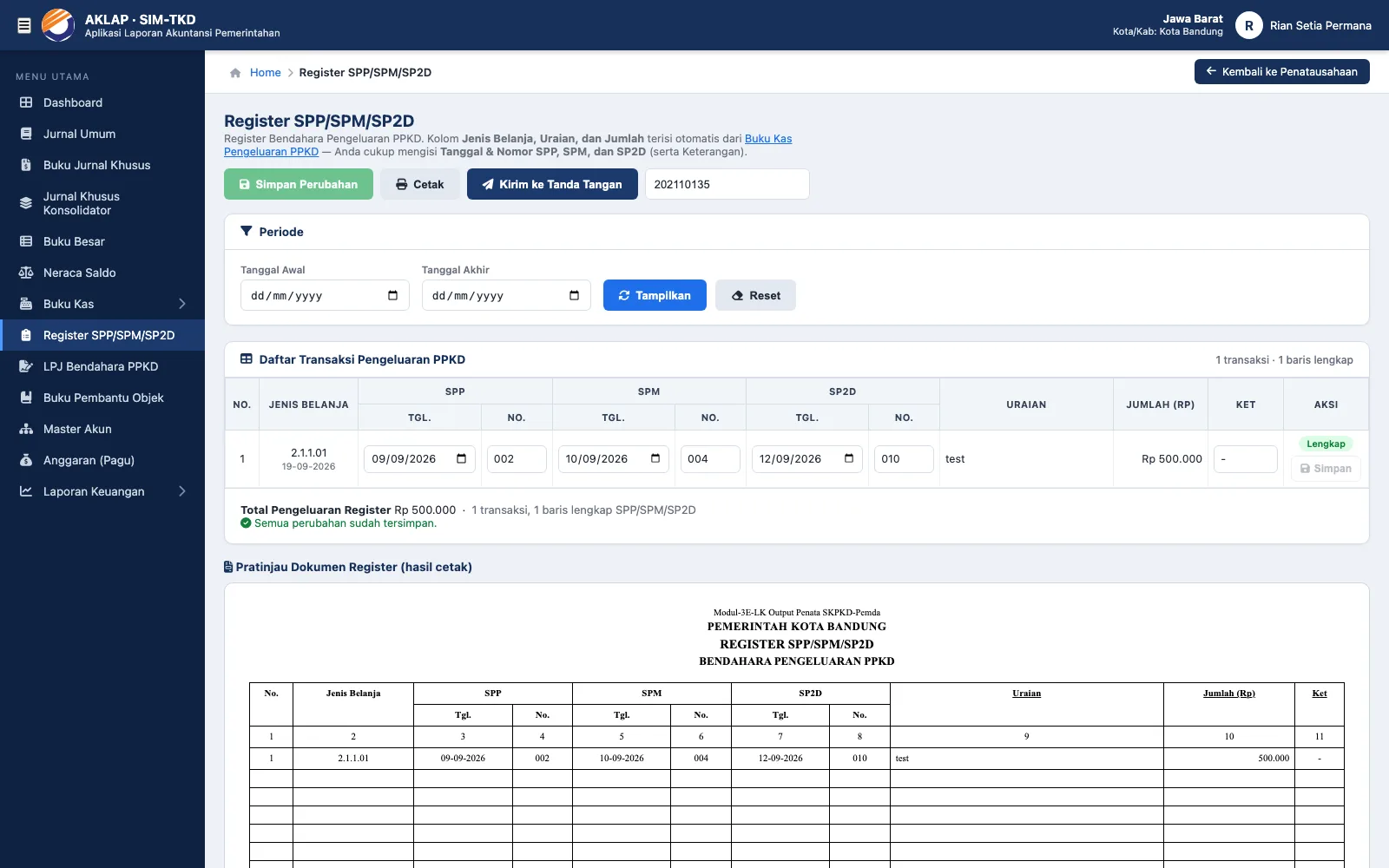Open SPP date 09/09/2026 calendar icon
Viewport: 1389px width, 868px height.
461,458
